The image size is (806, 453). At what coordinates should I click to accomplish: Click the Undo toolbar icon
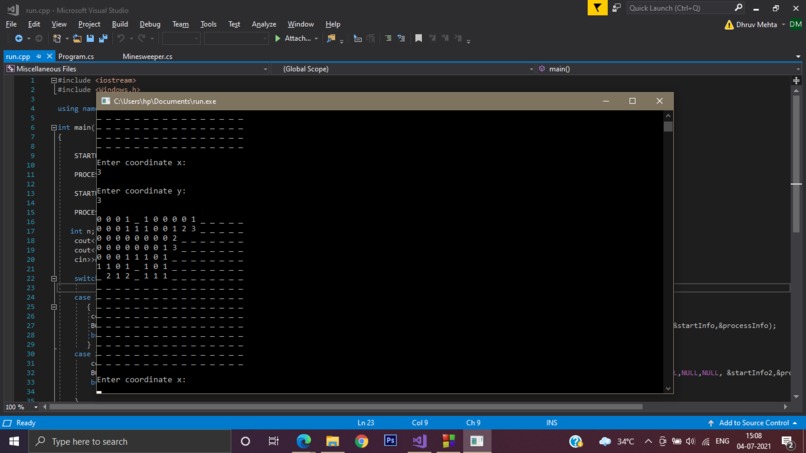click(x=121, y=39)
